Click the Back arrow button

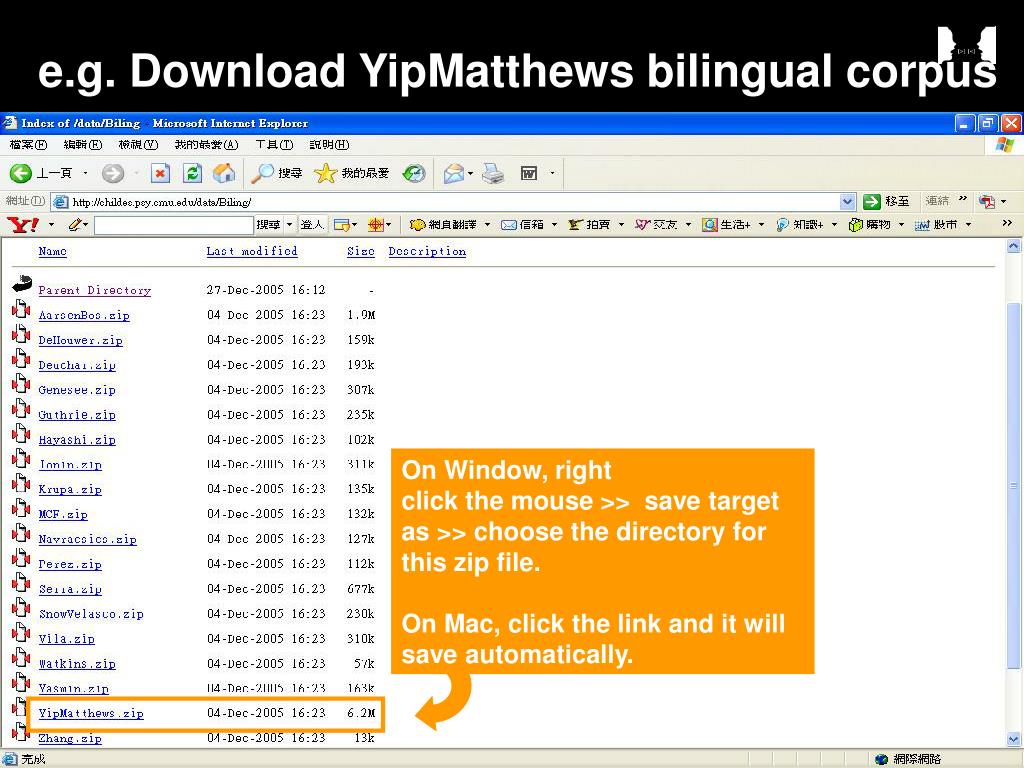tap(21, 173)
